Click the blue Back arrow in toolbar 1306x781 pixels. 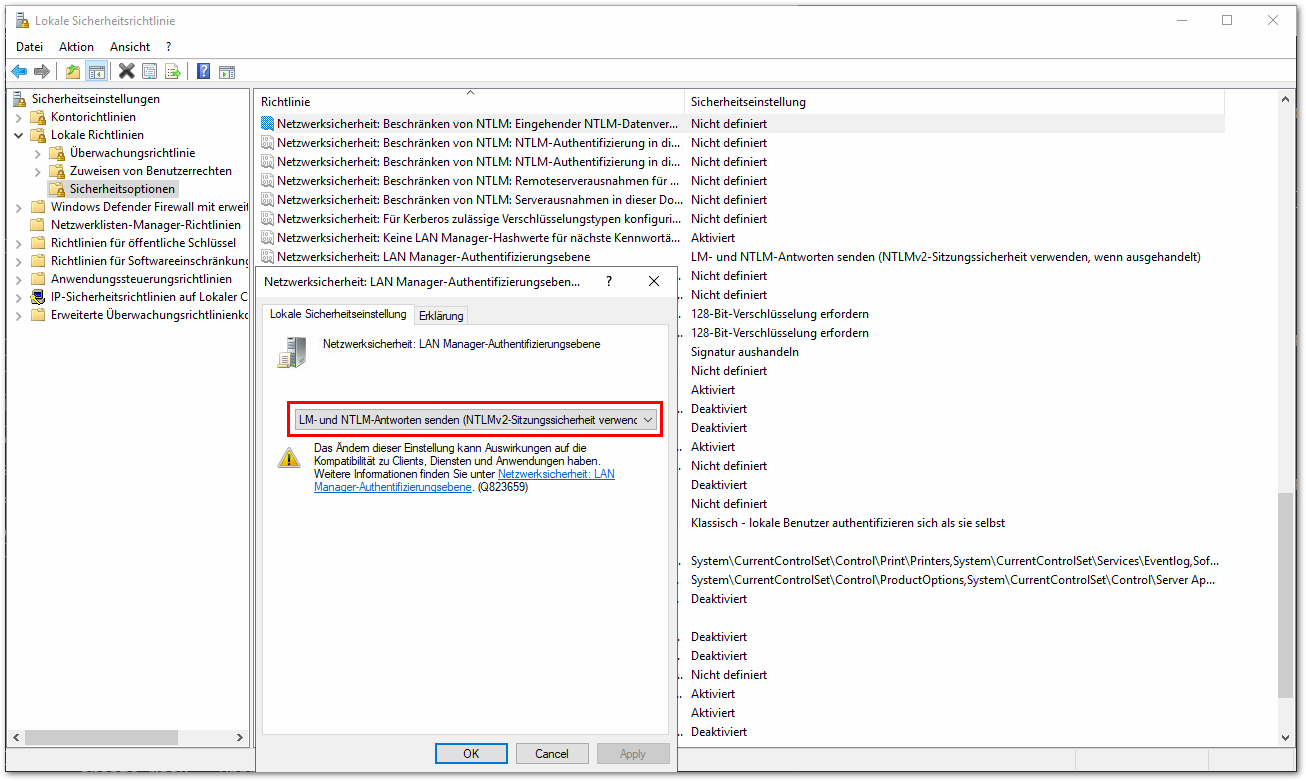[x=19, y=71]
